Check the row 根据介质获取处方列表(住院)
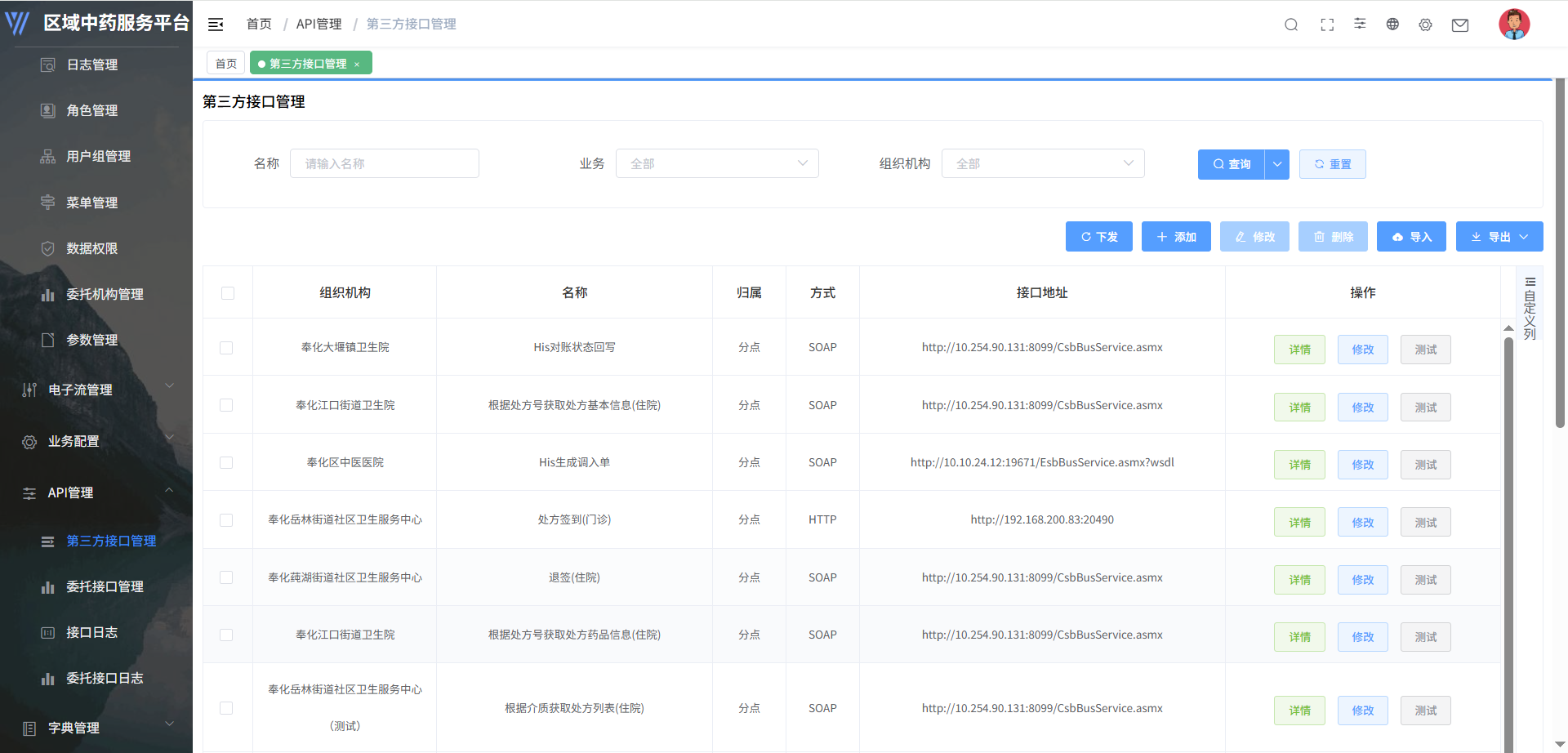Viewport: 1568px width, 753px height. (226, 708)
